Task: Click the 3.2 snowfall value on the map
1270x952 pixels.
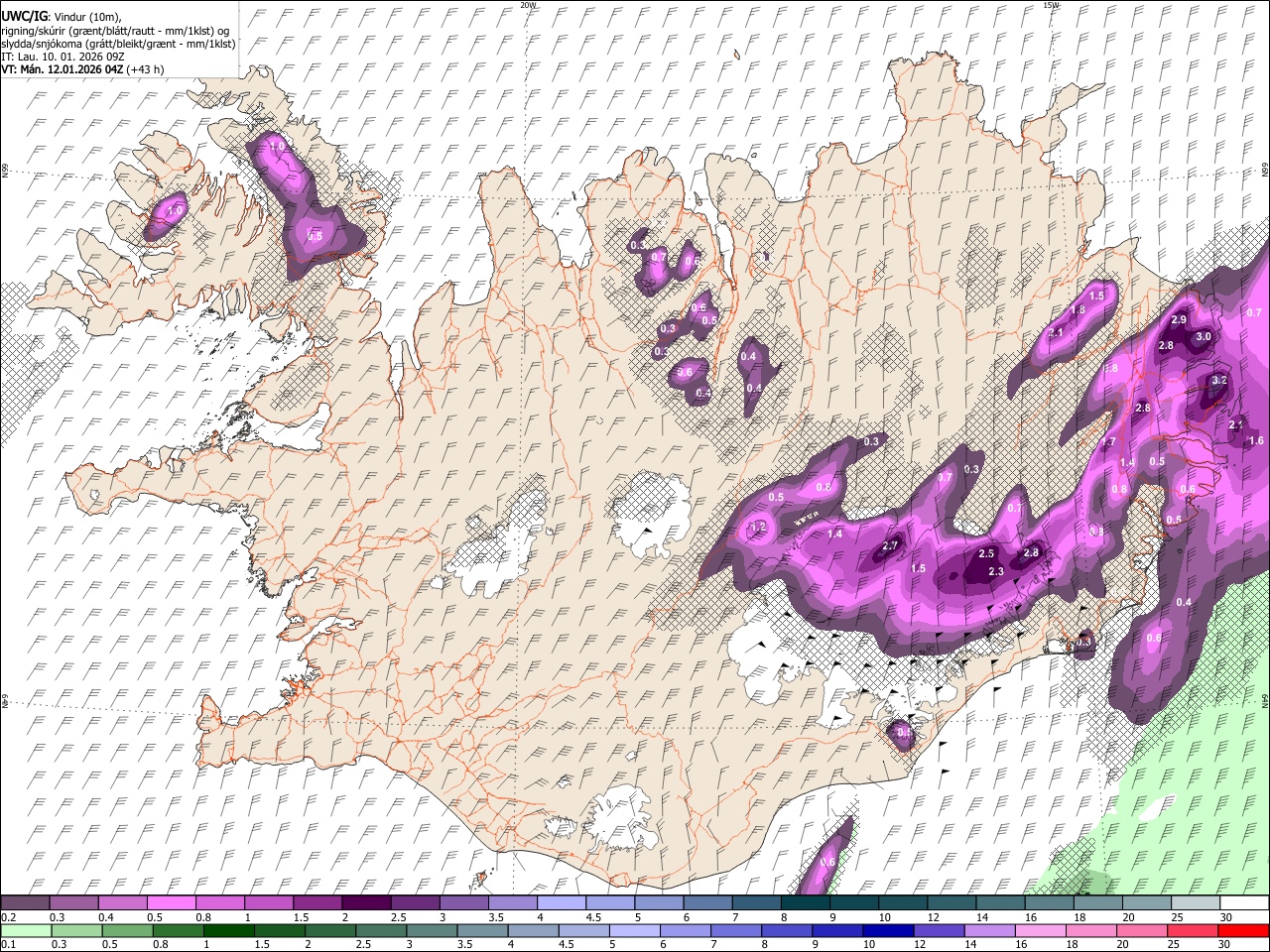Action: [1219, 381]
